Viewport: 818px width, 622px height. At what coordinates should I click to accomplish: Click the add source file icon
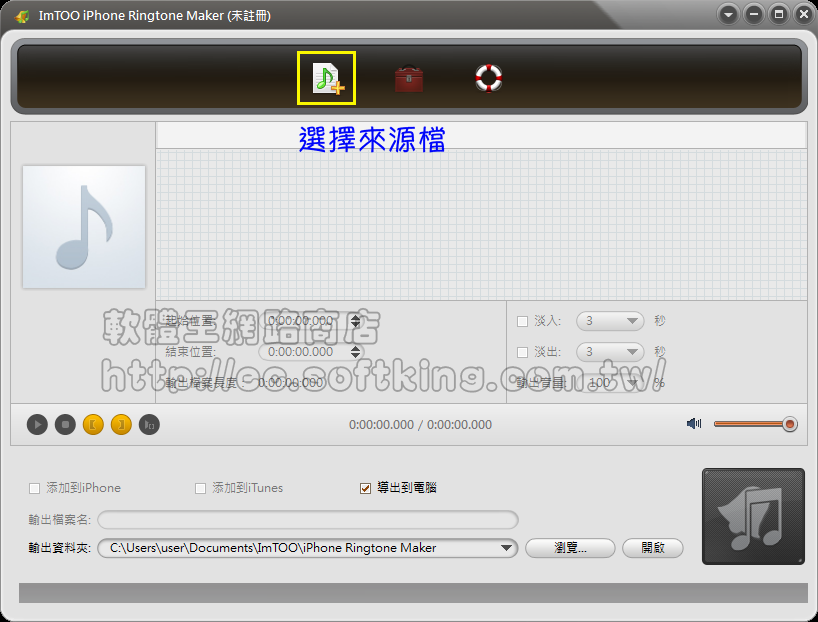click(x=327, y=78)
